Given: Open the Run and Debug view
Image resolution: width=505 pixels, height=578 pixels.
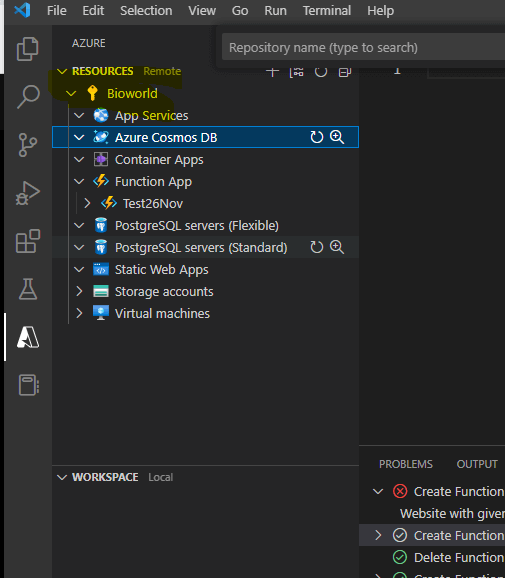Looking at the screenshot, I should coord(28,193).
